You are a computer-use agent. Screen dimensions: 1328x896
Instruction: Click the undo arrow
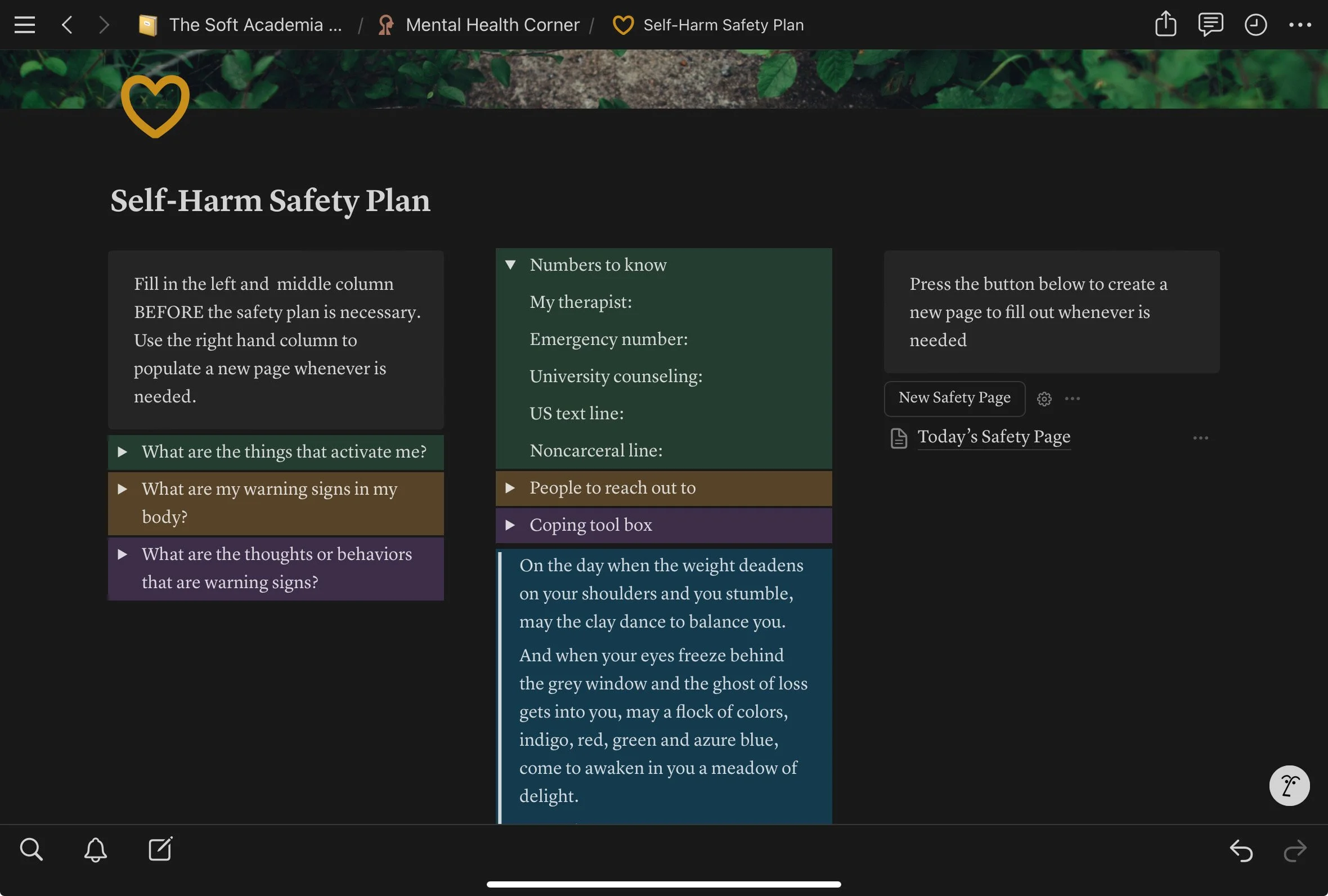[x=1241, y=850]
